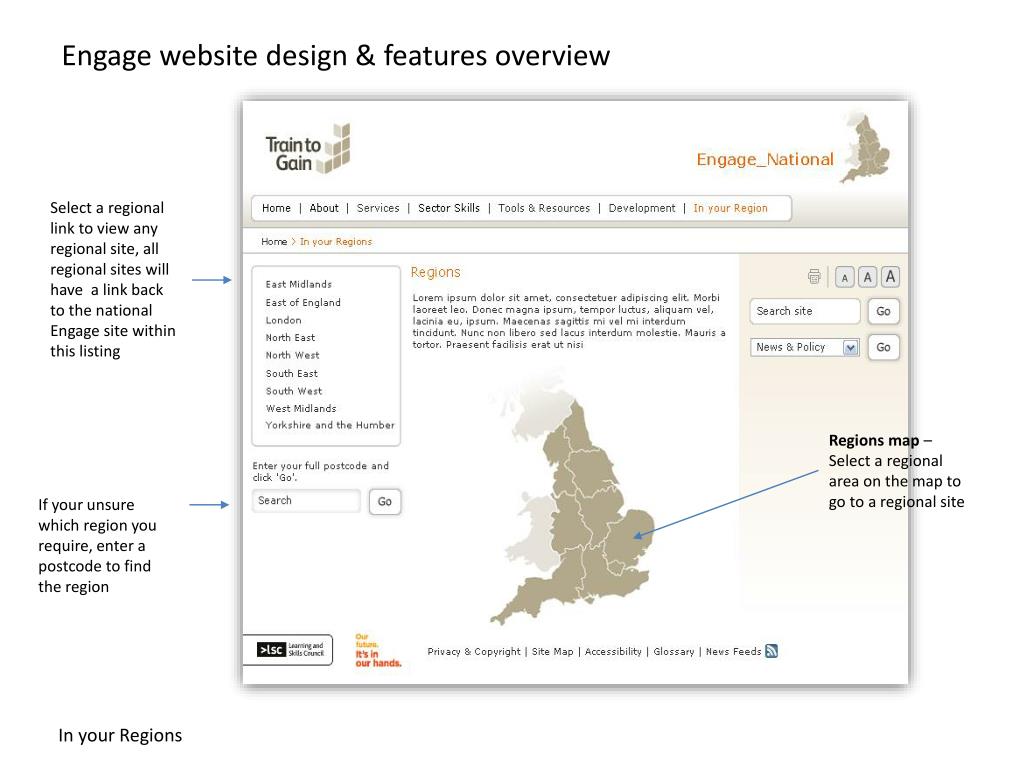Open the Development menu item
The height and width of the screenshot is (768, 1024).
pos(642,208)
